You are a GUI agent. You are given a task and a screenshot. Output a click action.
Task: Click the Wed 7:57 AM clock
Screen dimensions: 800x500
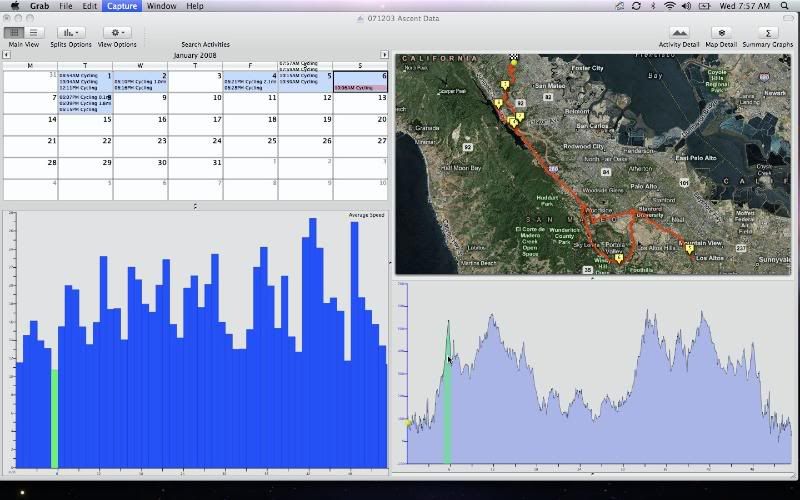(744, 6)
